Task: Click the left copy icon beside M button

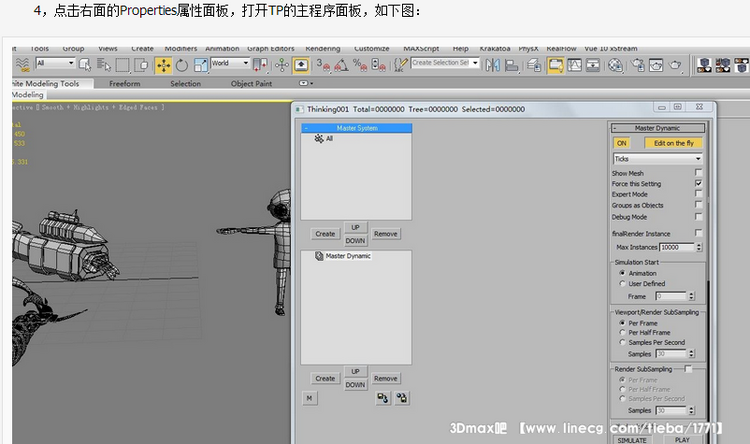Action: (382, 397)
